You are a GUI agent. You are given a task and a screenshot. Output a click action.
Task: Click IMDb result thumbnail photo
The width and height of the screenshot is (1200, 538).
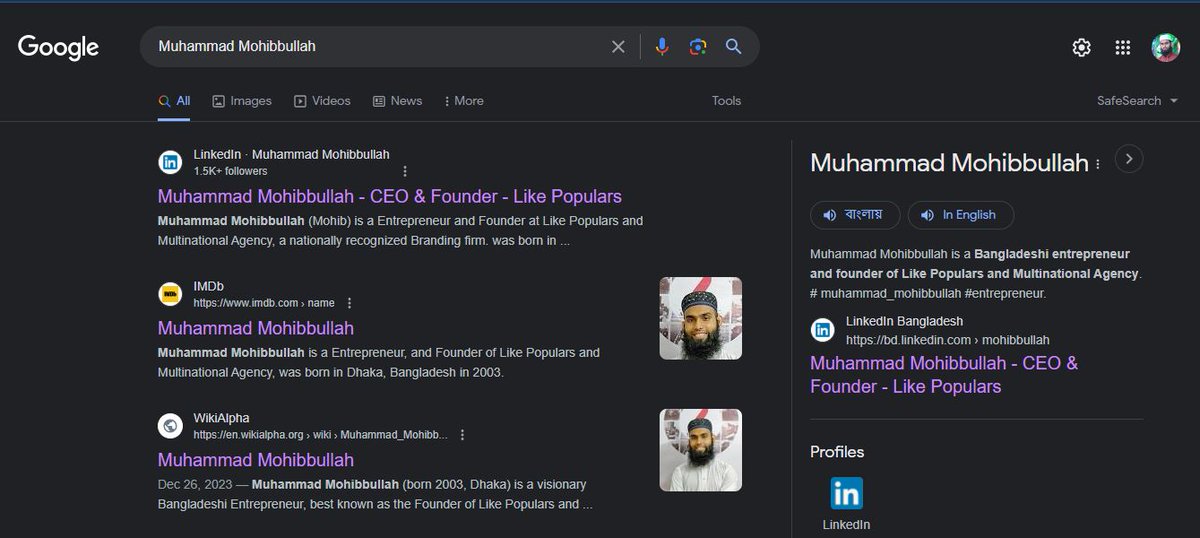click(x=700, y=318)
